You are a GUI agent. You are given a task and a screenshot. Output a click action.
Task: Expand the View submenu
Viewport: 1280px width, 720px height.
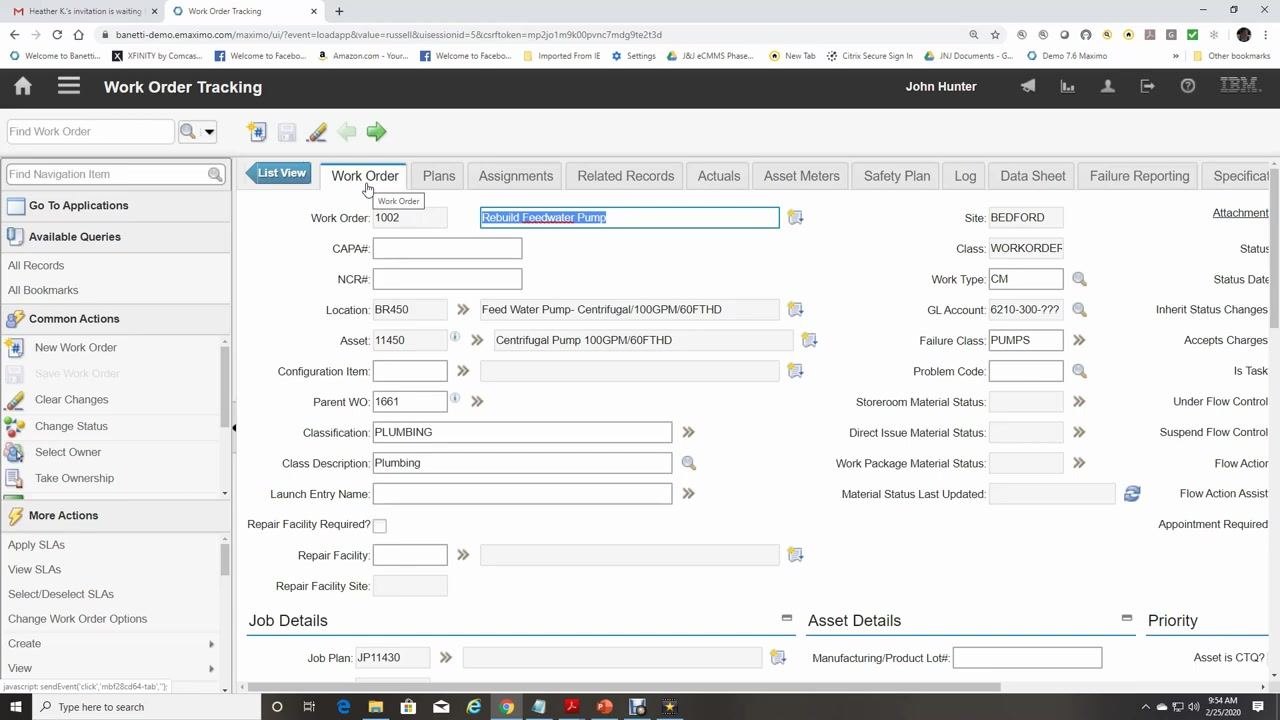(112, 668)
